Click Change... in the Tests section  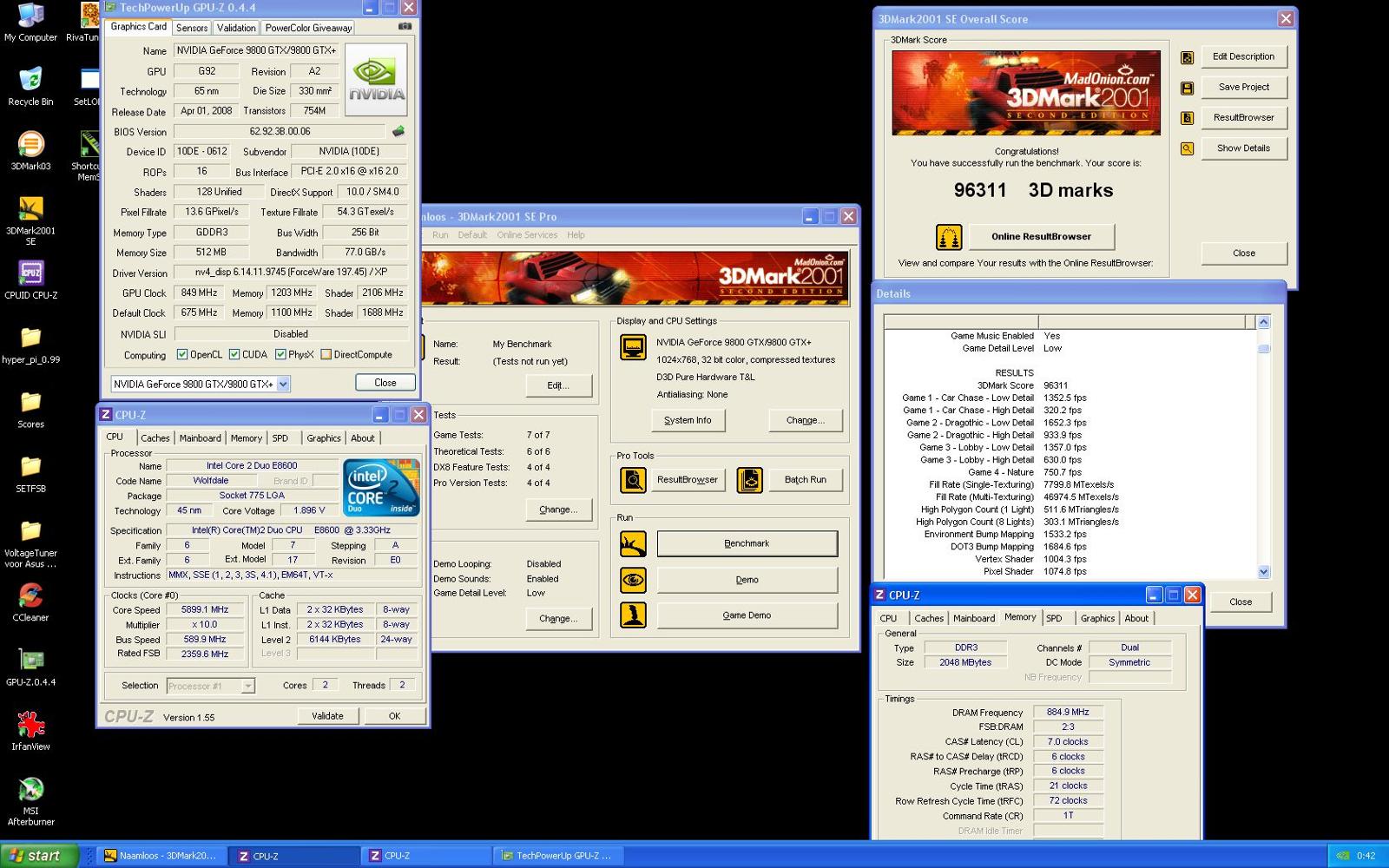coord(558,510)
